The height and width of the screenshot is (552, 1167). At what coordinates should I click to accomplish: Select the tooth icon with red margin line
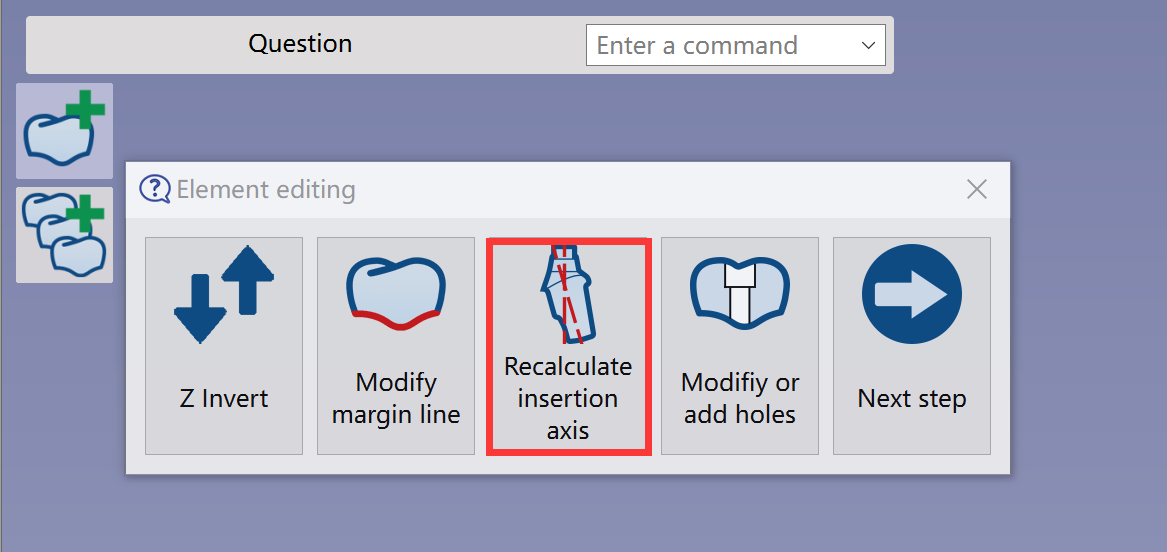click(396, 293)
